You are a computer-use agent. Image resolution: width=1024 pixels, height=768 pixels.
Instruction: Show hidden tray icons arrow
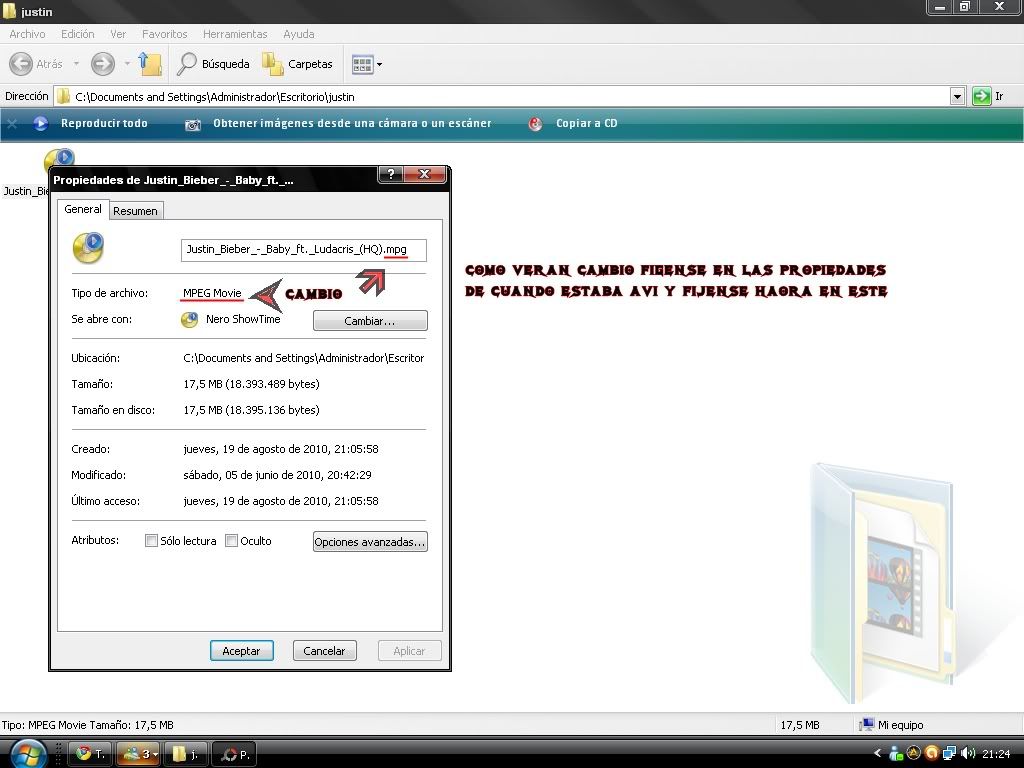coord(877,753)
